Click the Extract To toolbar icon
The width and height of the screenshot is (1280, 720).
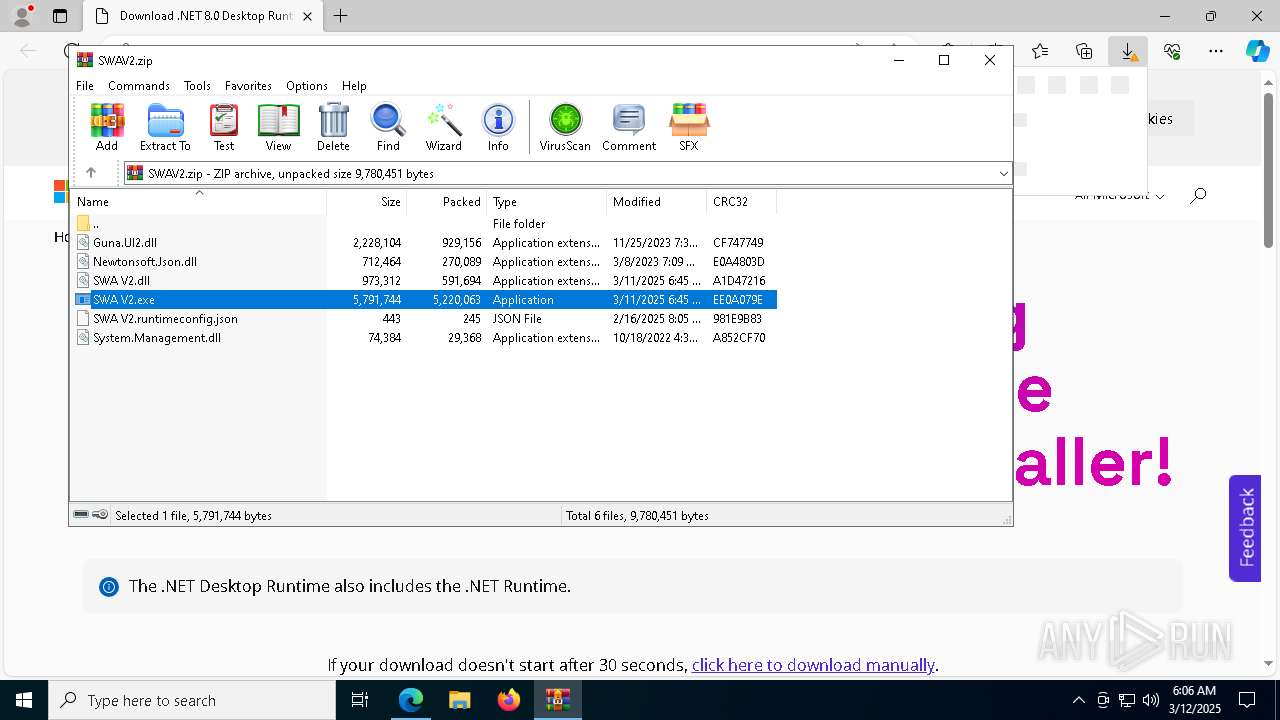(x=165, y=127)
